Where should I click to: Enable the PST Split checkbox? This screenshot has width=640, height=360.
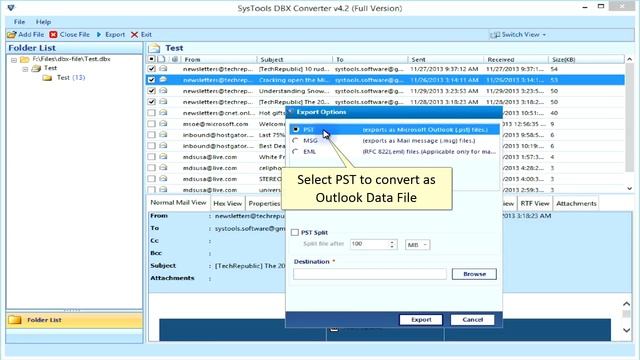pos(295,232)
